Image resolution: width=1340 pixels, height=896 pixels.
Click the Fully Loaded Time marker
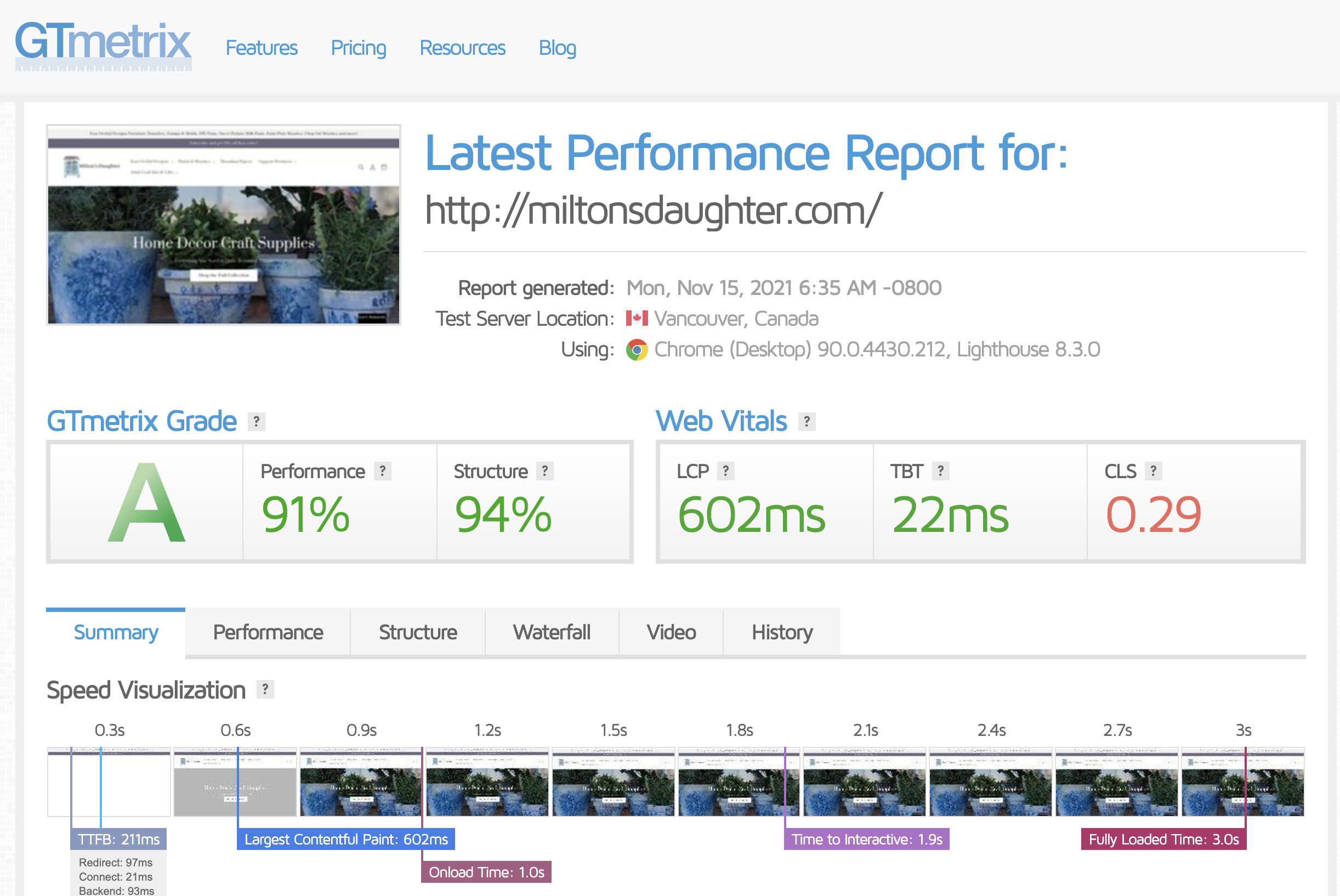point(1163,840)
